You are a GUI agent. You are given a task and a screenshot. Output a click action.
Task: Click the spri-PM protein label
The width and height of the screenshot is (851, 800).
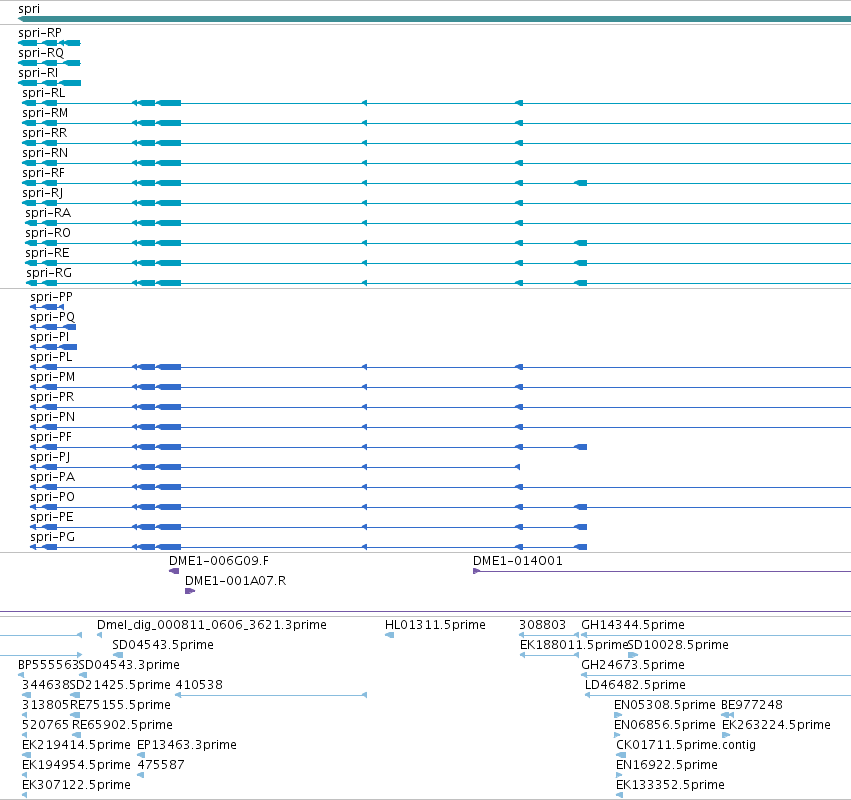(53, 377)
